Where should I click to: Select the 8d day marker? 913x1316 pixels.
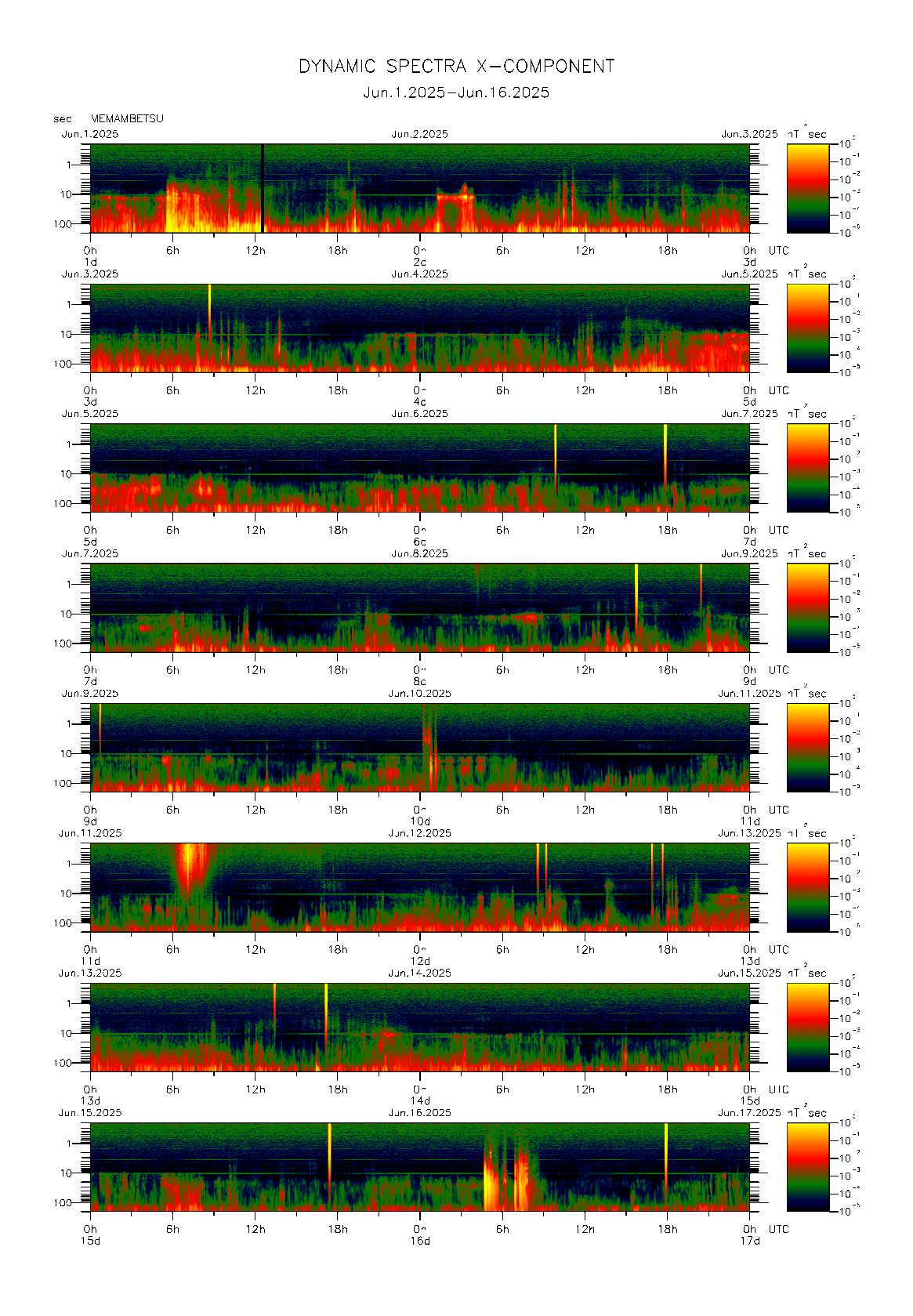420,682
